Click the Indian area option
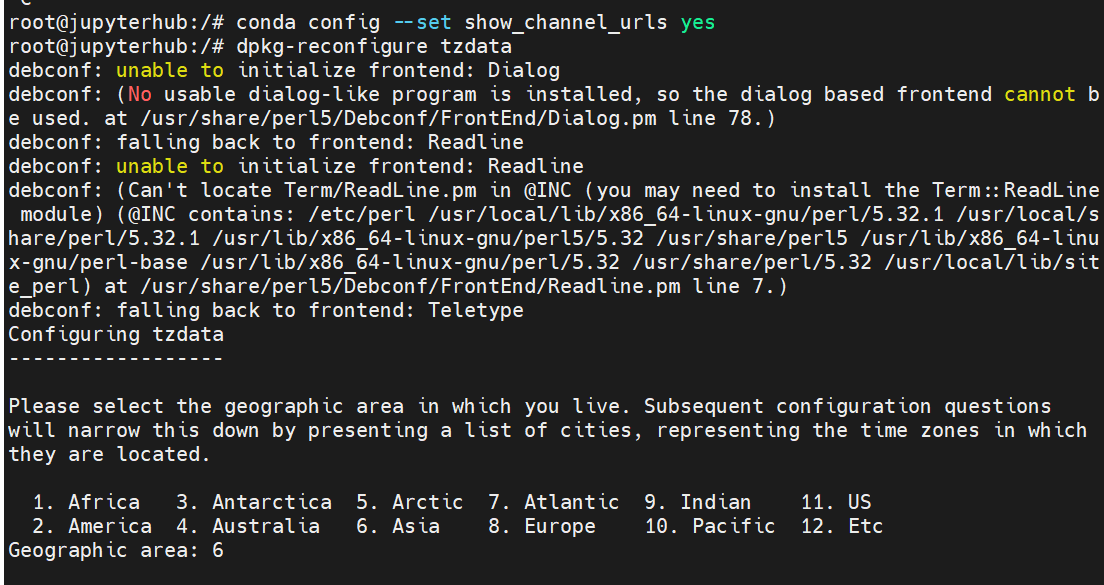This screenshot has height=585, width=1104. (x=715, y=502)
